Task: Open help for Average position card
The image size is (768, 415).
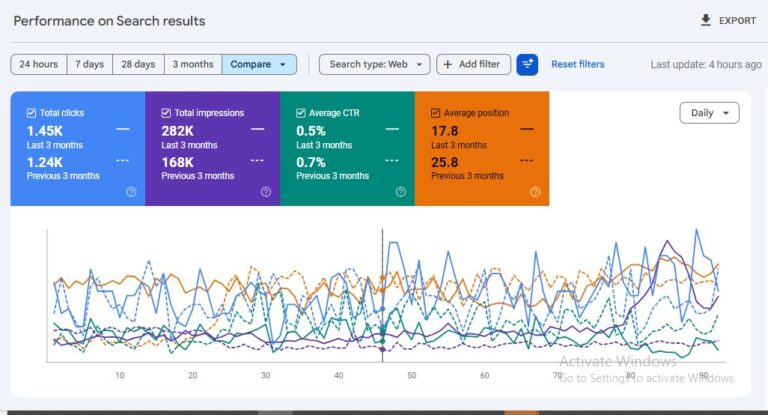Action: (535, 192)
